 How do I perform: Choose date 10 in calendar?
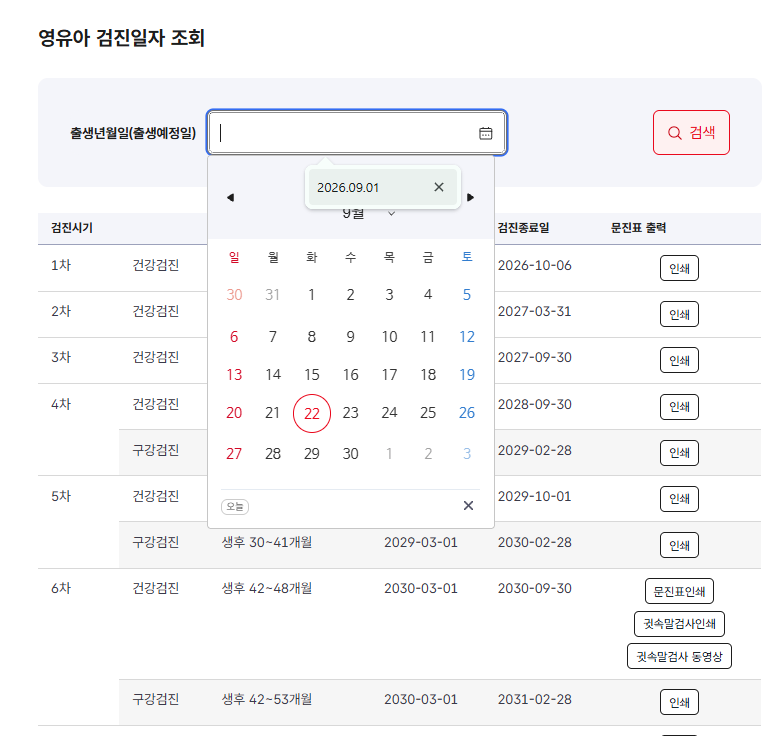point(389,337)
